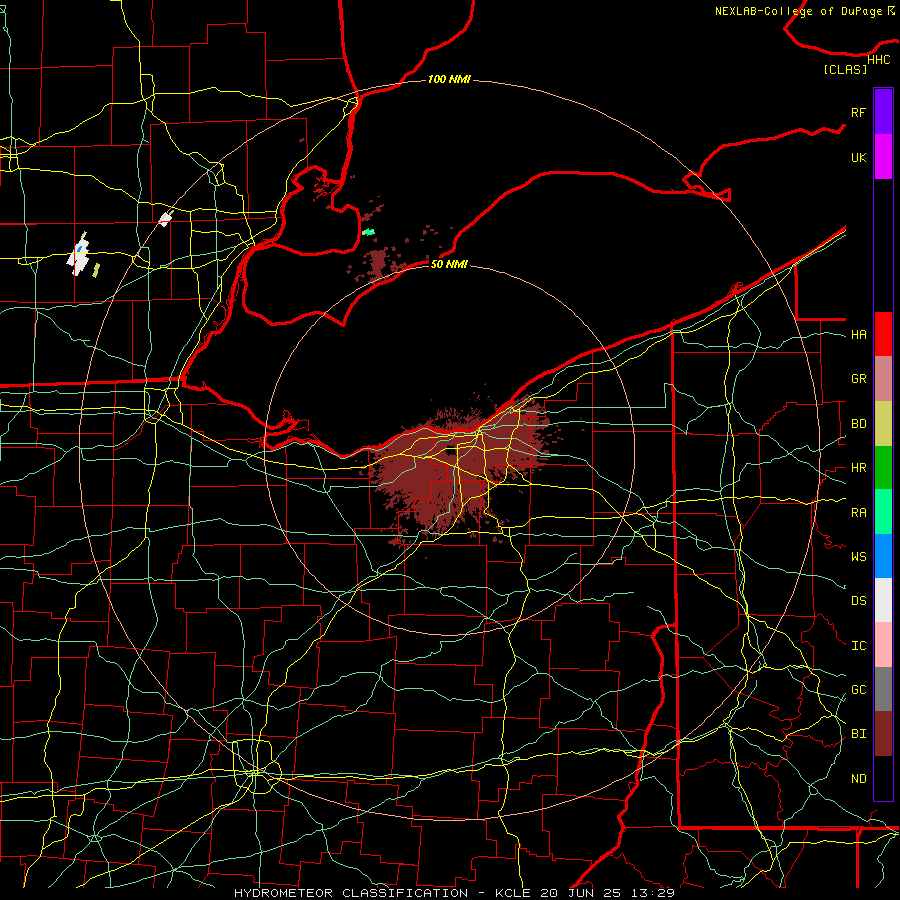Click the "RA" legend label

pos(858,512)
